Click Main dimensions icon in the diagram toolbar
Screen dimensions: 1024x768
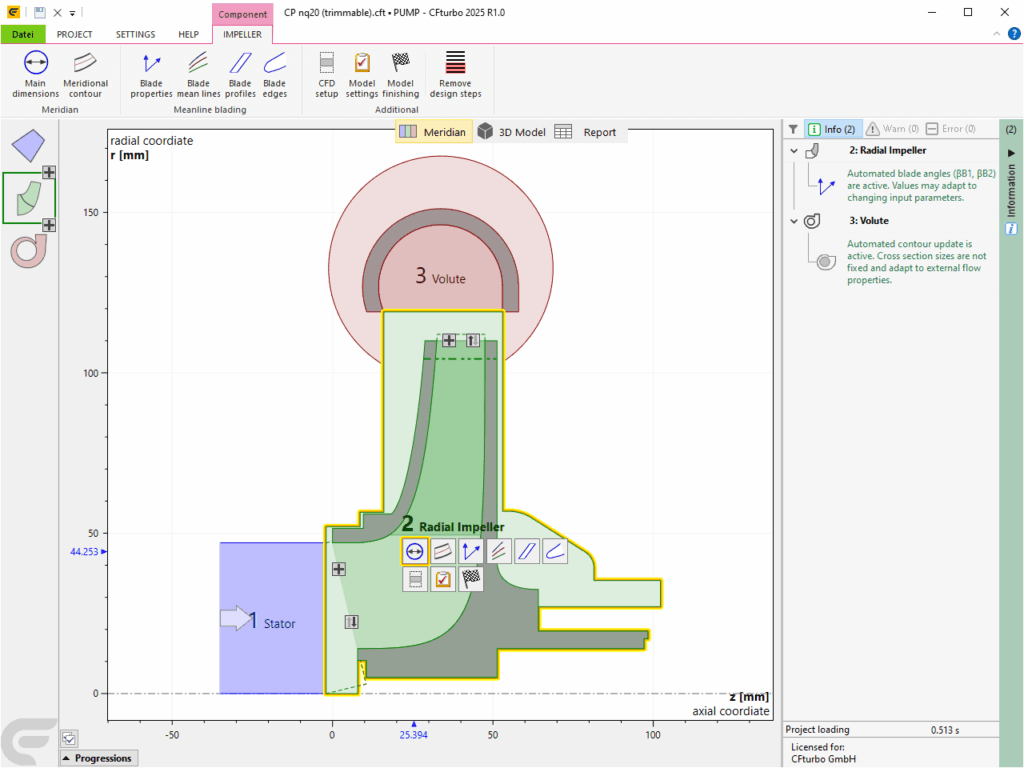(415, 552)
